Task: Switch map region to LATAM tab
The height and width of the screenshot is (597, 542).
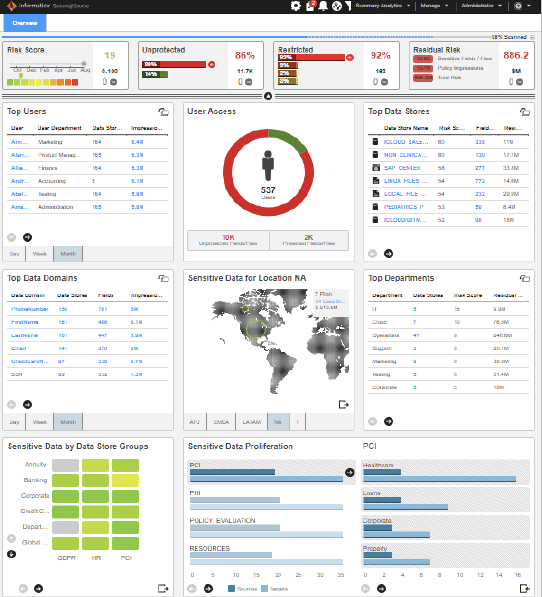Action: coord(252,422)
